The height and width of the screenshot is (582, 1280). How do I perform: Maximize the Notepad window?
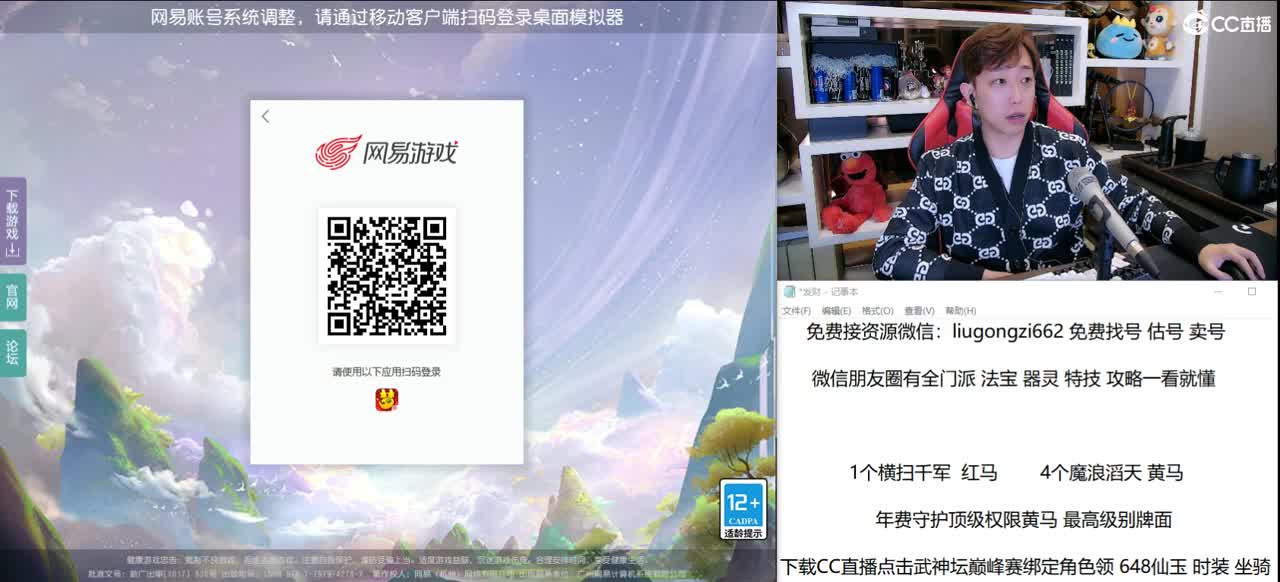[1251, 292]
